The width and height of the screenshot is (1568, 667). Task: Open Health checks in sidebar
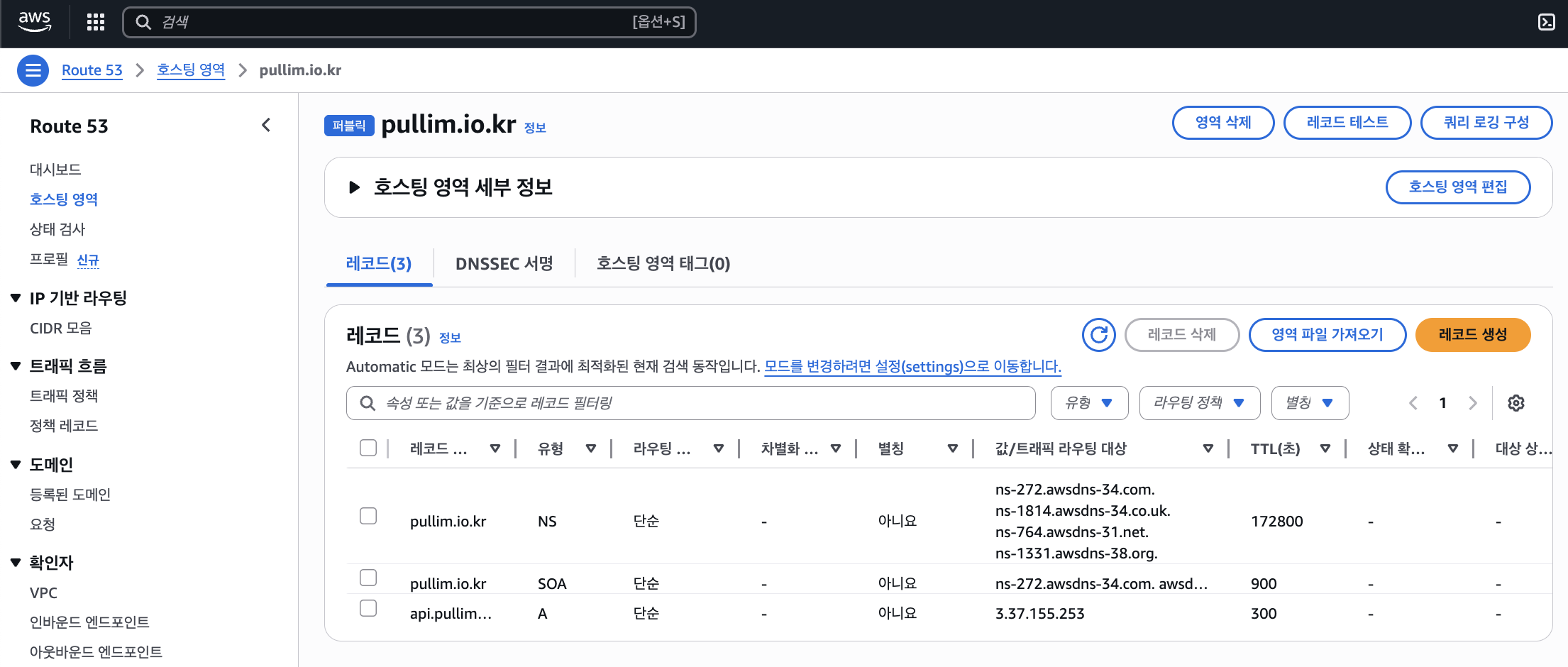tap(57, 229)
